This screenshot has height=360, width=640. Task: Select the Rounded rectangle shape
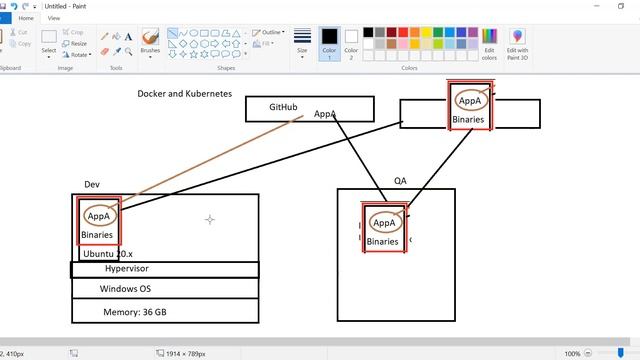click(x=215, y=33)
